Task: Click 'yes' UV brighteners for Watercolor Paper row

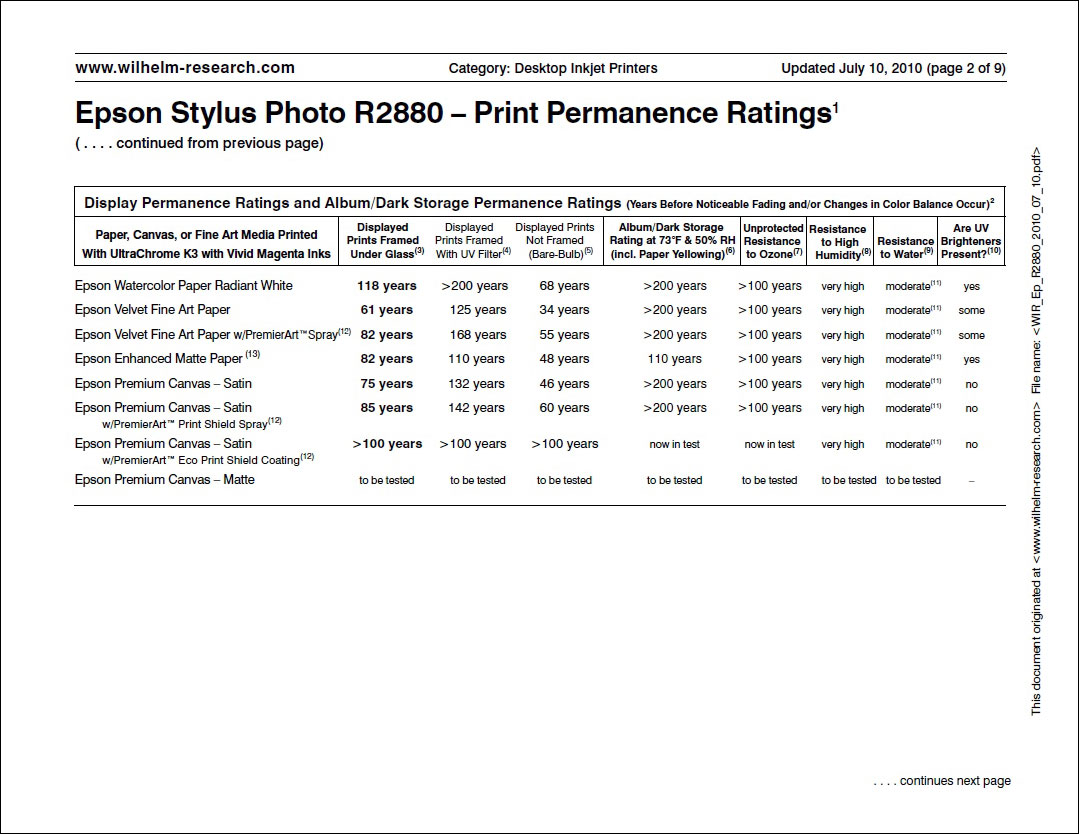Action: tap(972, 286)
